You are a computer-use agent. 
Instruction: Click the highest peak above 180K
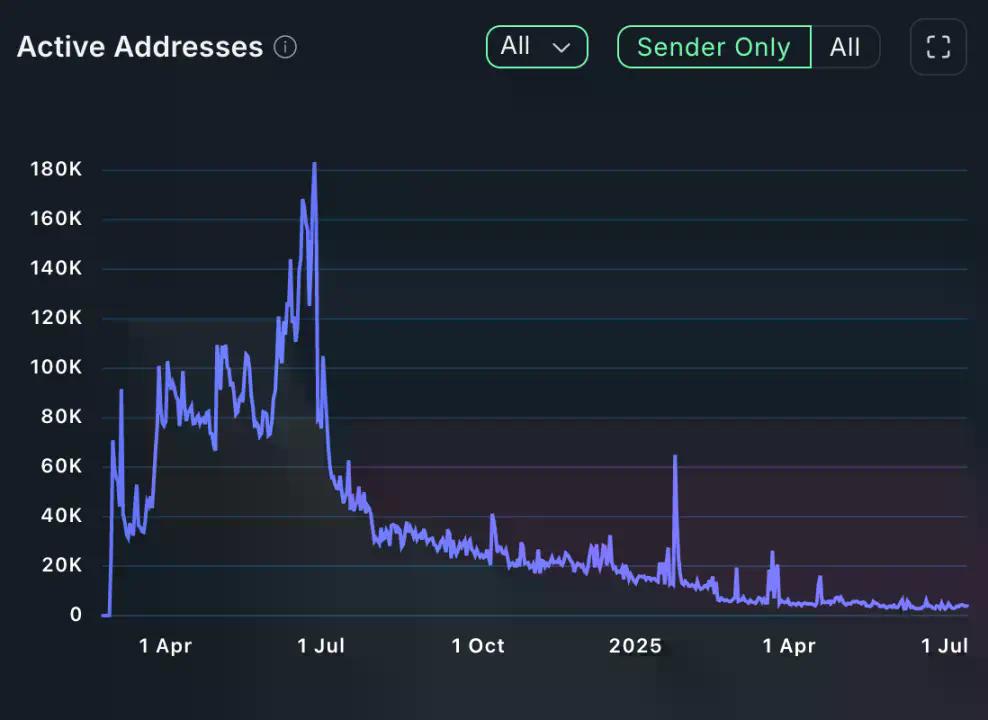[x=314, y=165]
